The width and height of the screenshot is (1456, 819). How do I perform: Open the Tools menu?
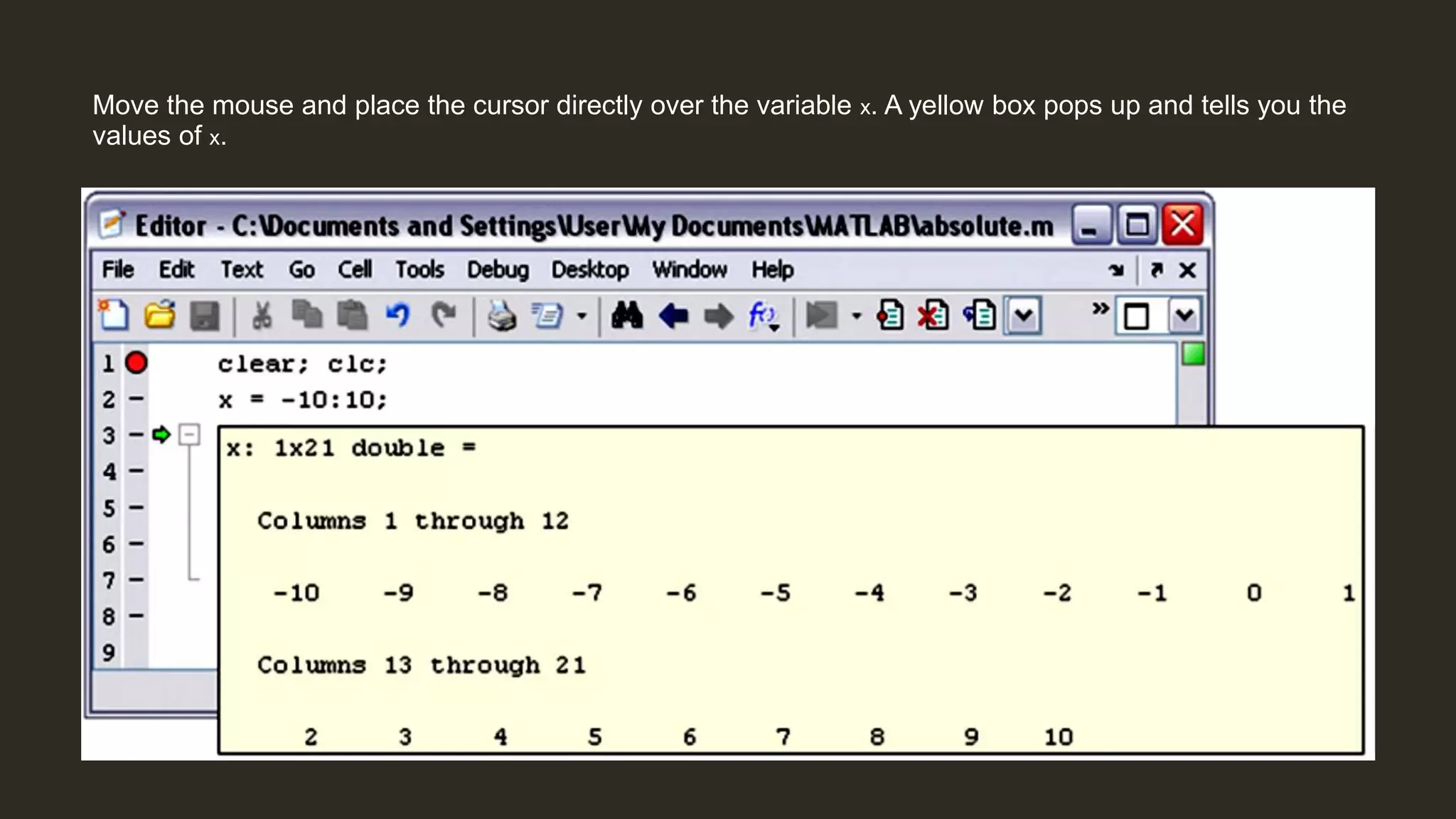click(419, 269)
